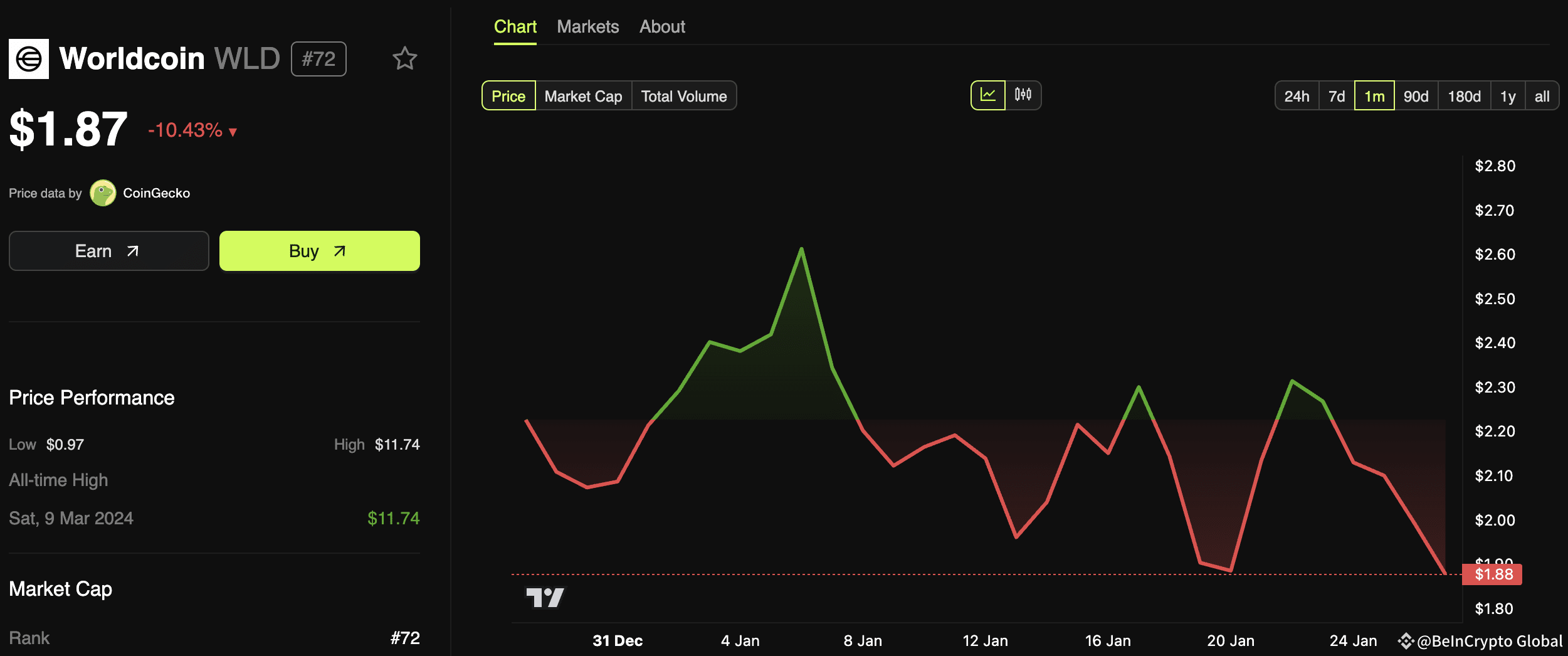Click the -10.43% price change text
Viewport: 1568px width, 656px height.
(x=185, y=130)
